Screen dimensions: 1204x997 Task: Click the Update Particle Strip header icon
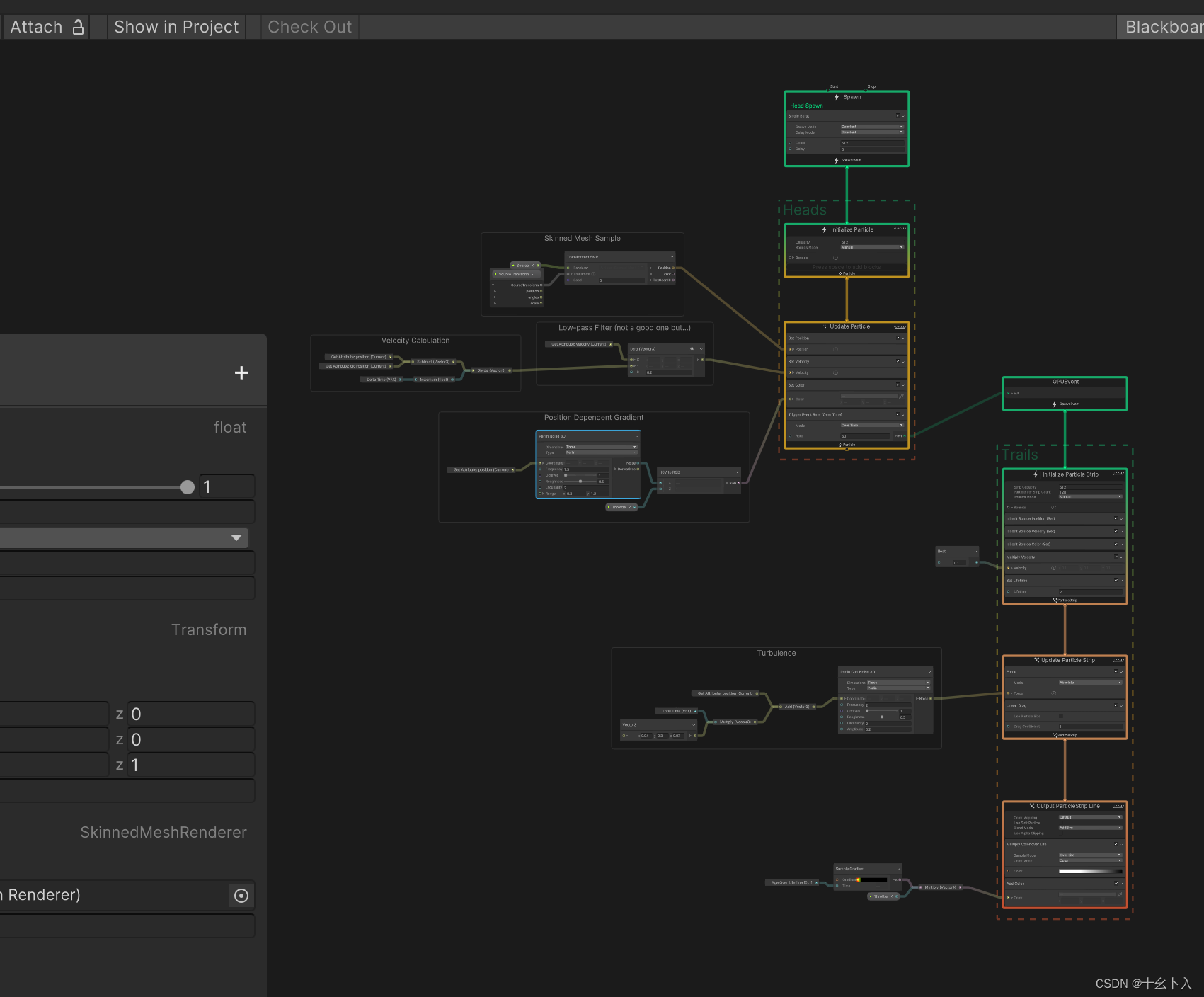coord(1037,660)
